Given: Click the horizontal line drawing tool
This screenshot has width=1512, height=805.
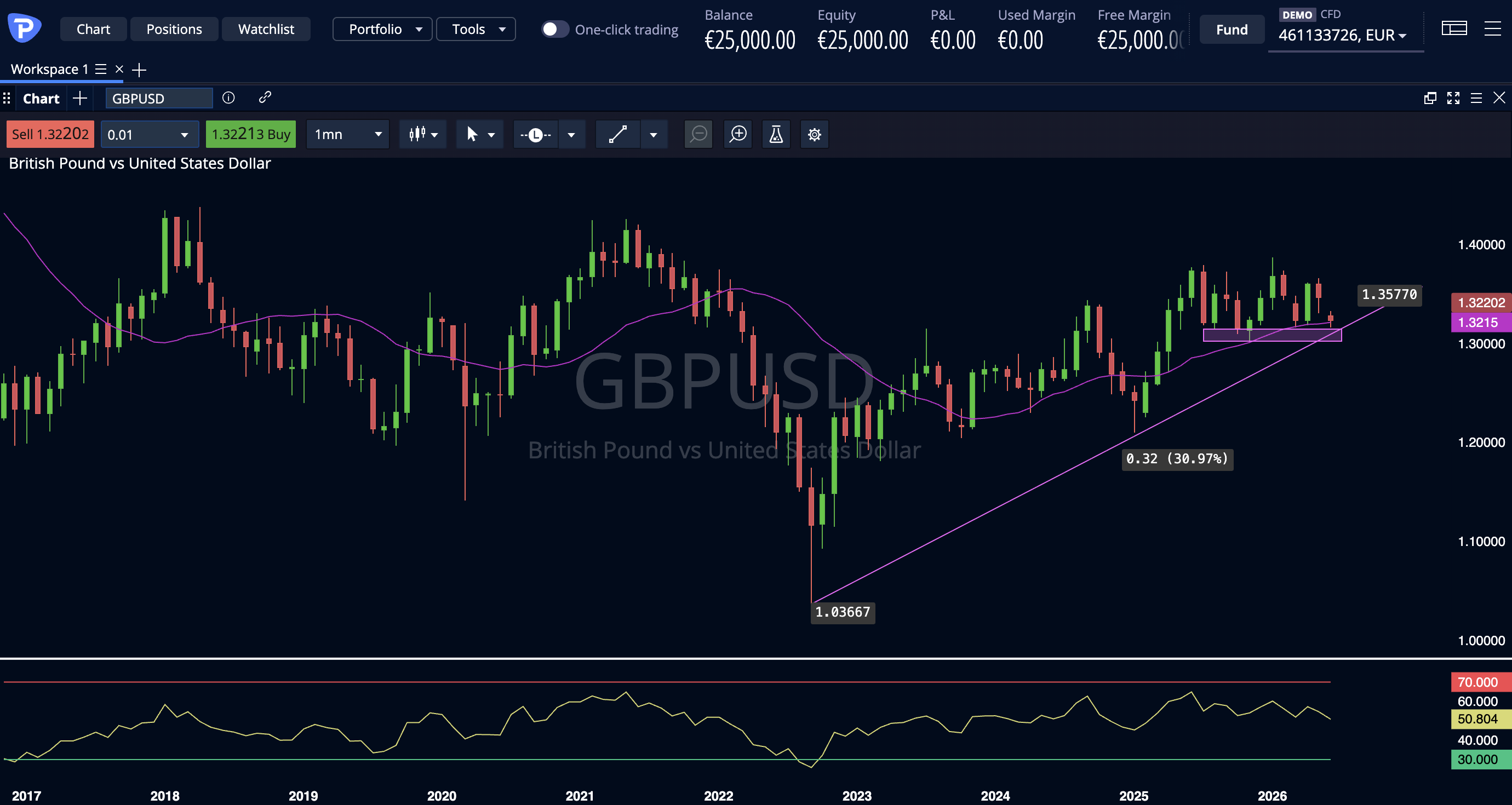Looking at the screenshot, I should point(535,135).
